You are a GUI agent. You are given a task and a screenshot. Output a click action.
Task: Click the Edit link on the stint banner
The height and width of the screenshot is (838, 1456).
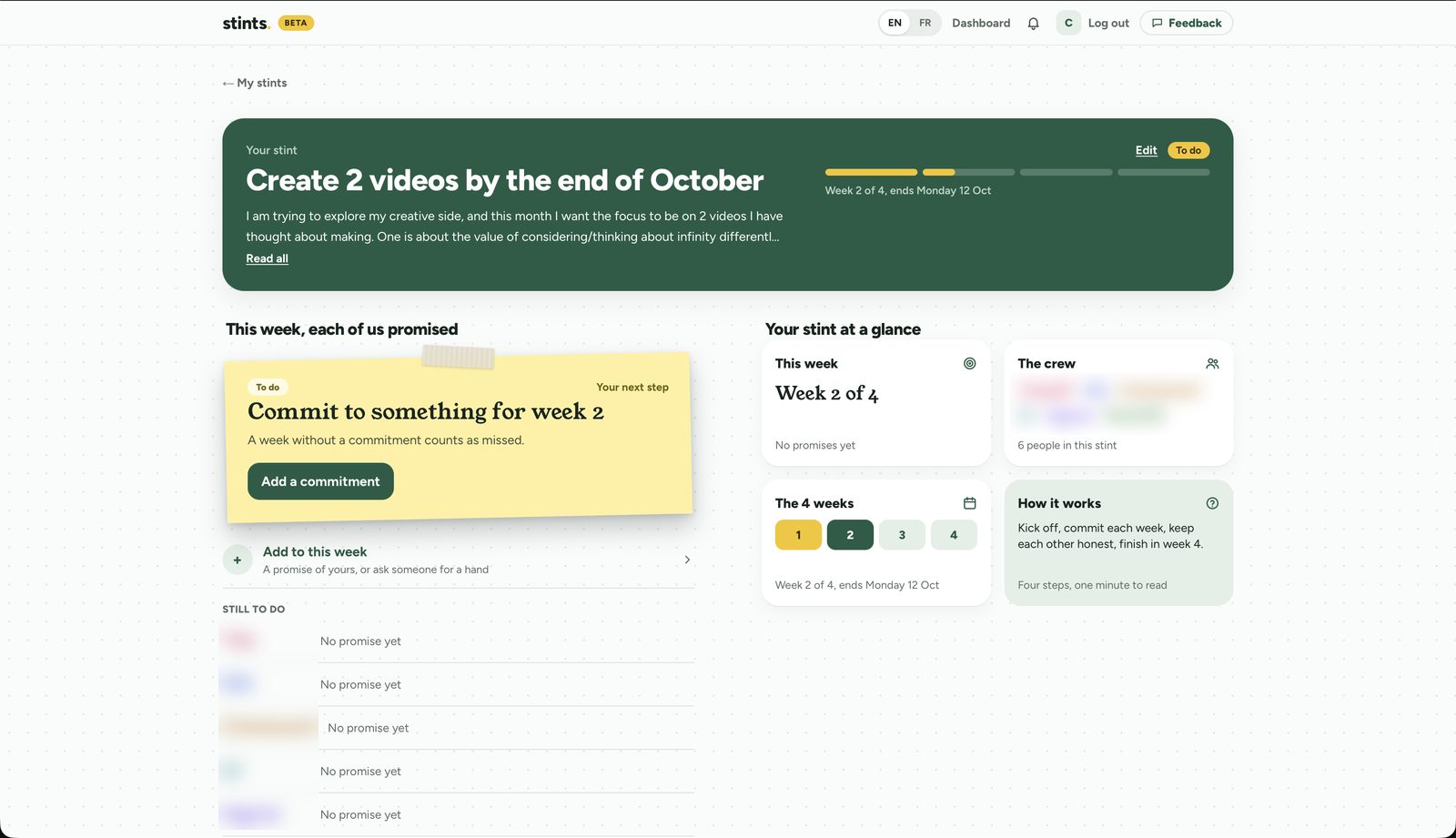(1146, 150)
